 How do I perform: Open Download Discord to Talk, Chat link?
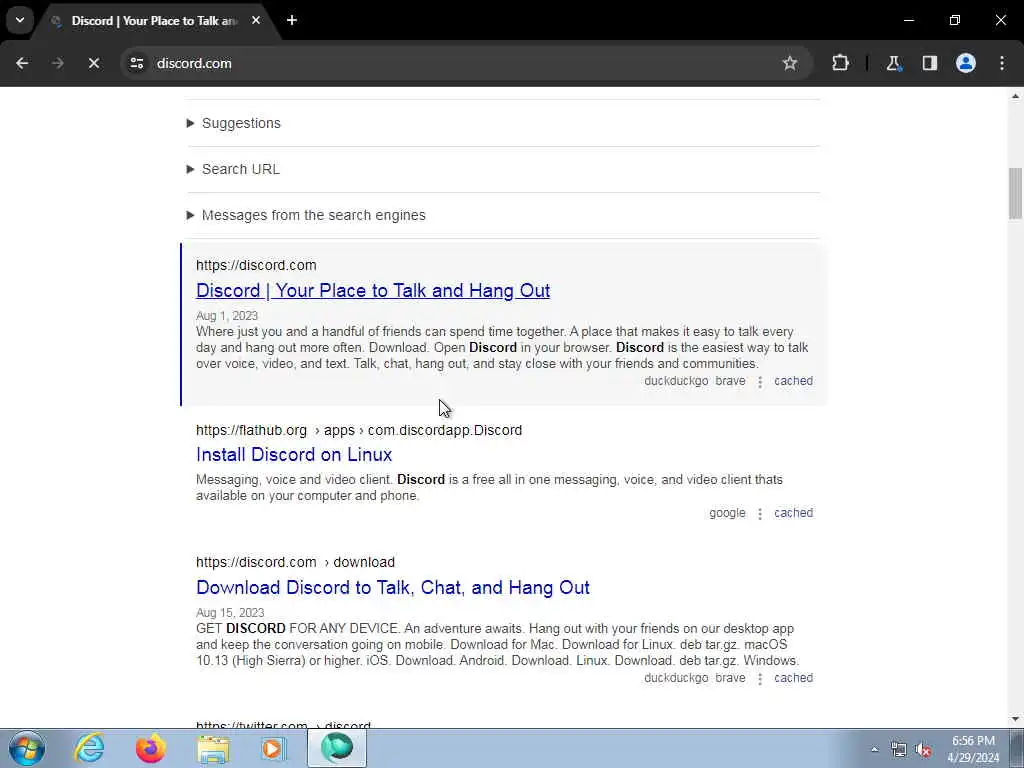point(392,587)
